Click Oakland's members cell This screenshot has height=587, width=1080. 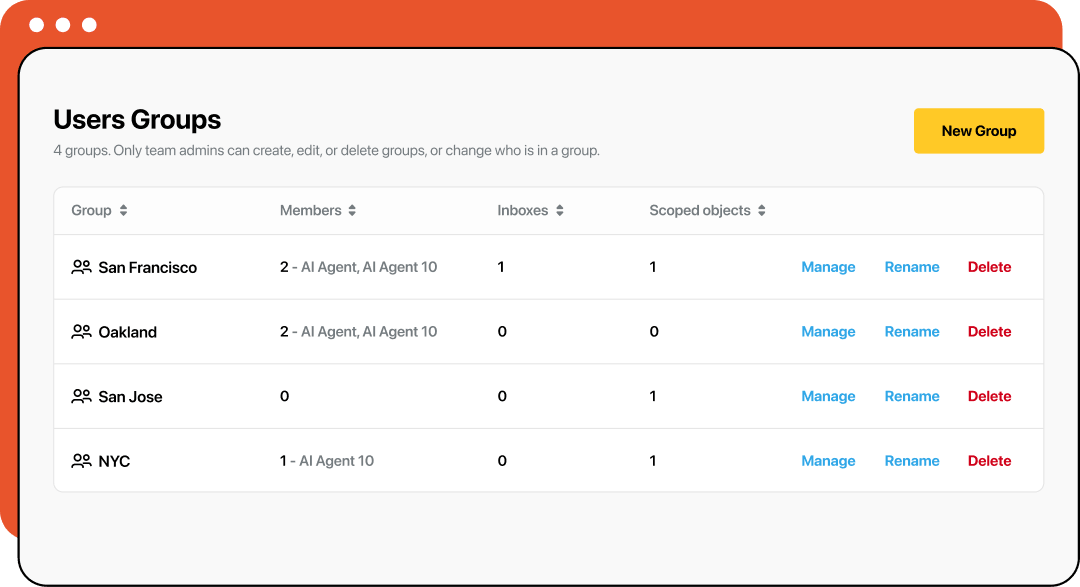coord(358,332)
